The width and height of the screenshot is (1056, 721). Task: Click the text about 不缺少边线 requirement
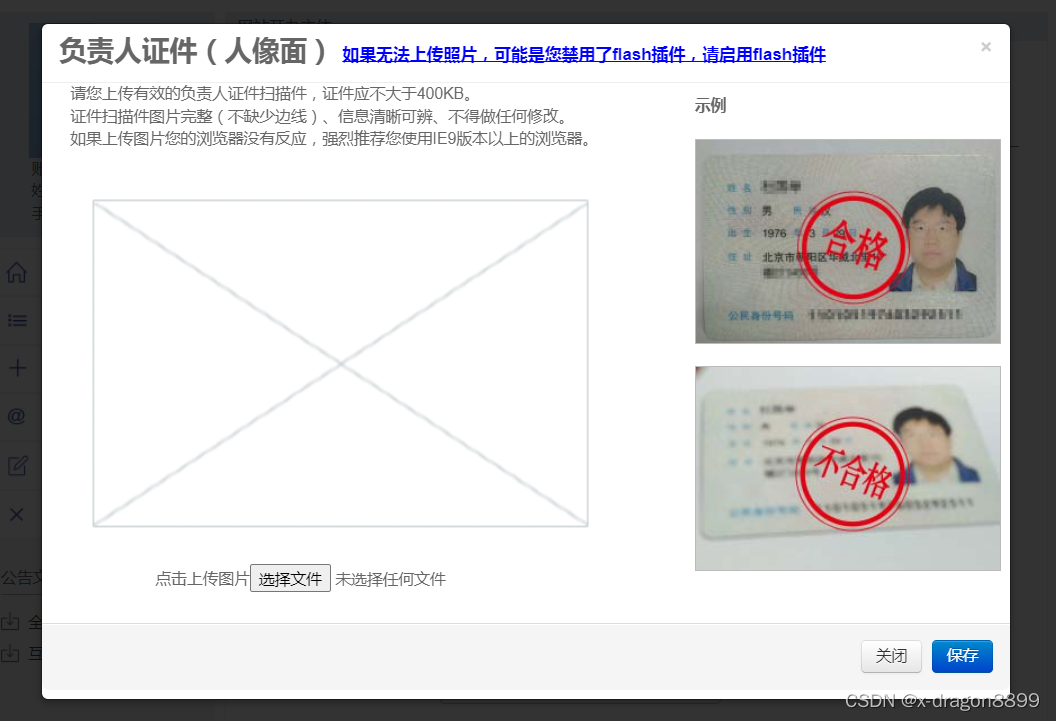tap(319, 116)
